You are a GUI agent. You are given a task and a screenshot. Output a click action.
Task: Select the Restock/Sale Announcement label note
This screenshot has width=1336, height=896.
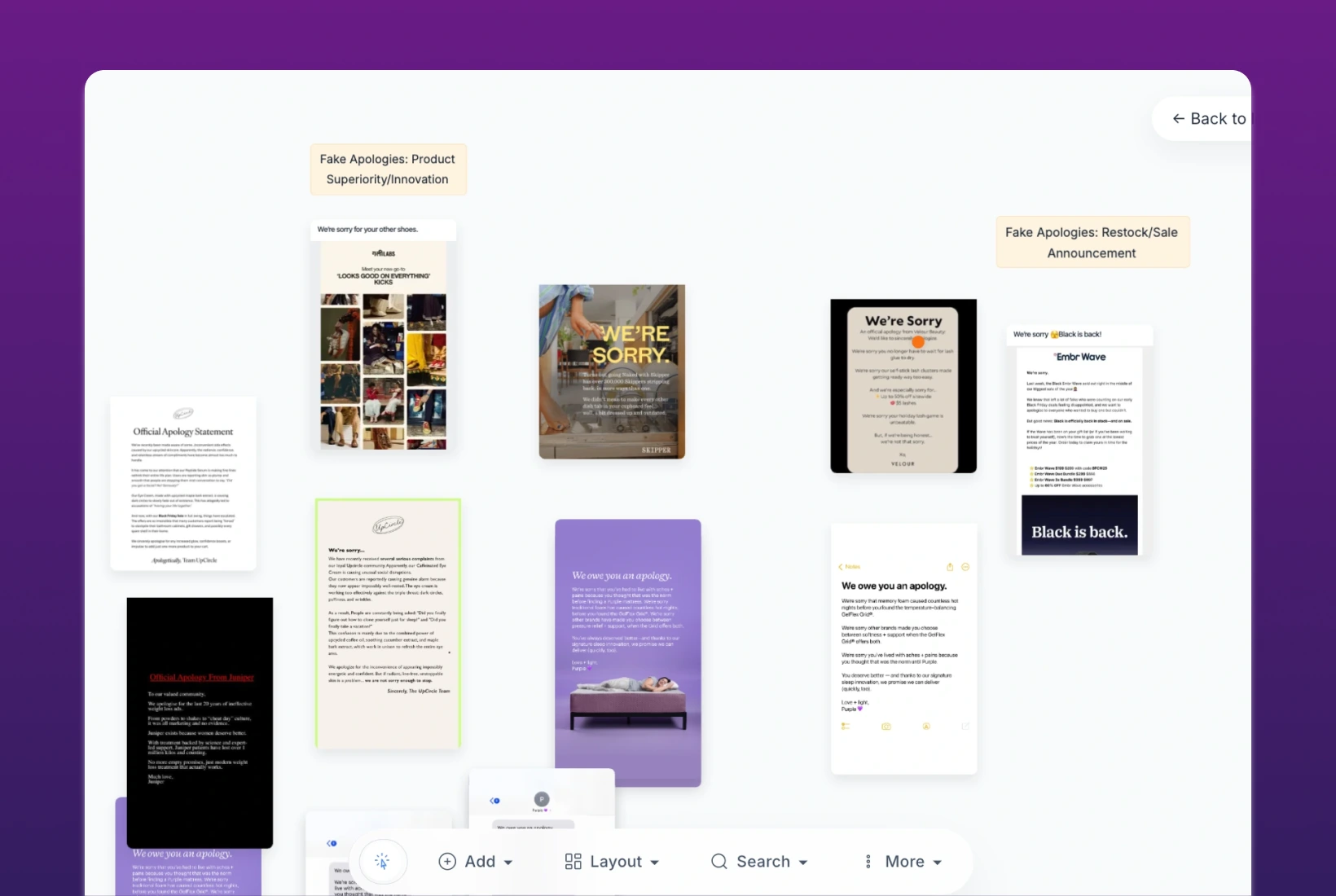tap(1092, 242)
